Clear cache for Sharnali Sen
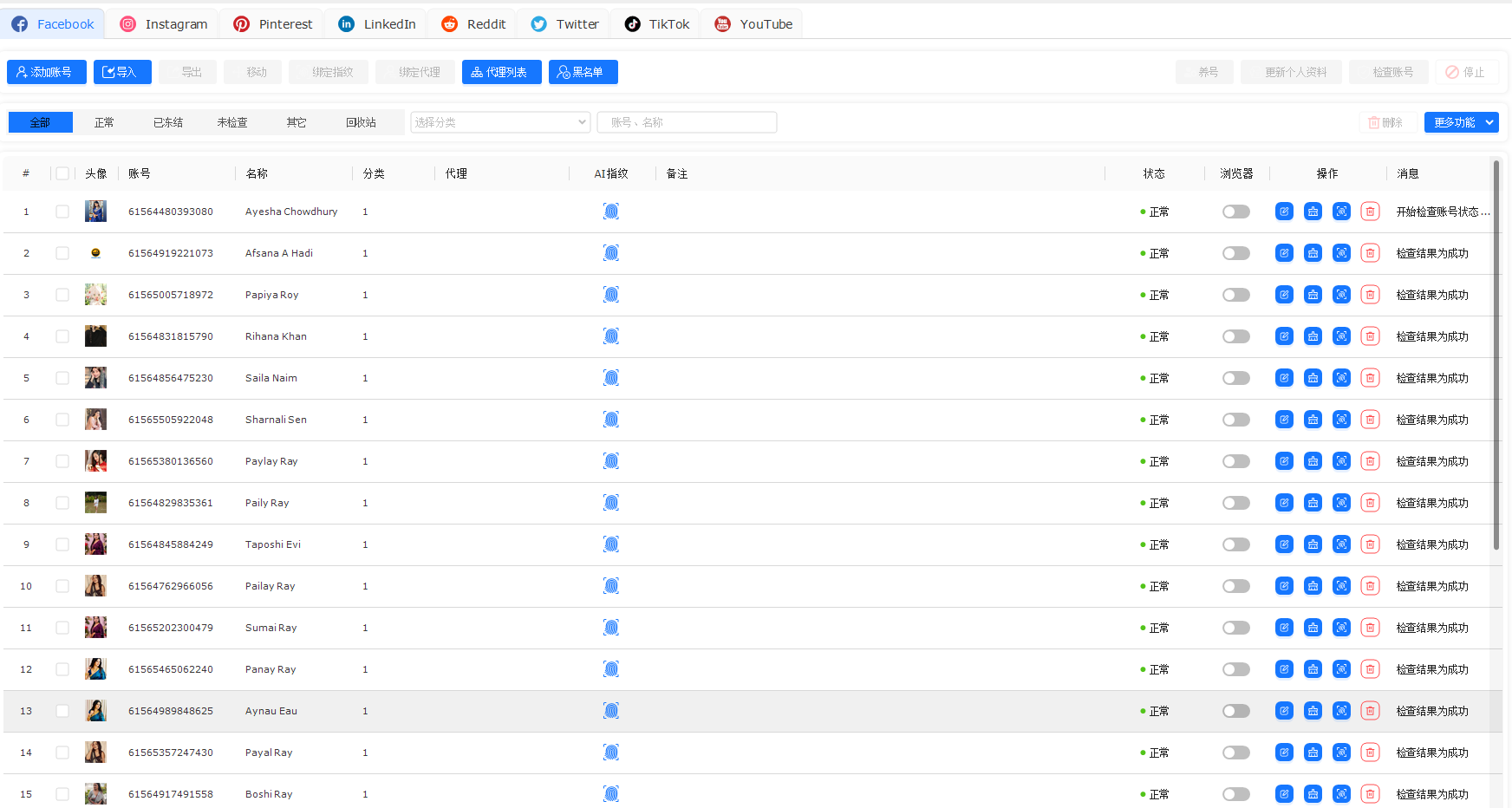The image size is (1512, 808). pyautogui.click(x=1313, y=420)
